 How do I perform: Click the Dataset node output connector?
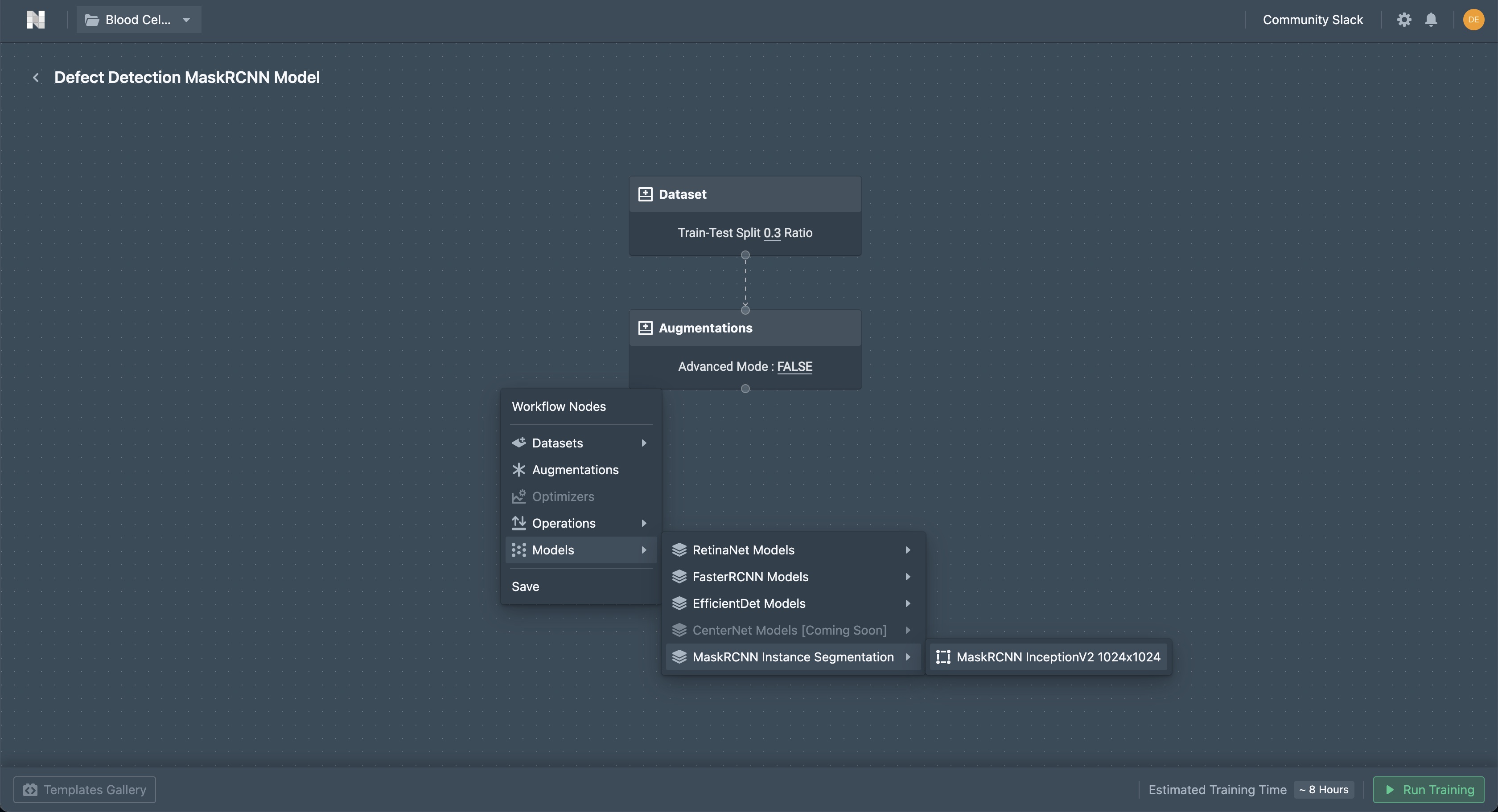coord(745,255)
